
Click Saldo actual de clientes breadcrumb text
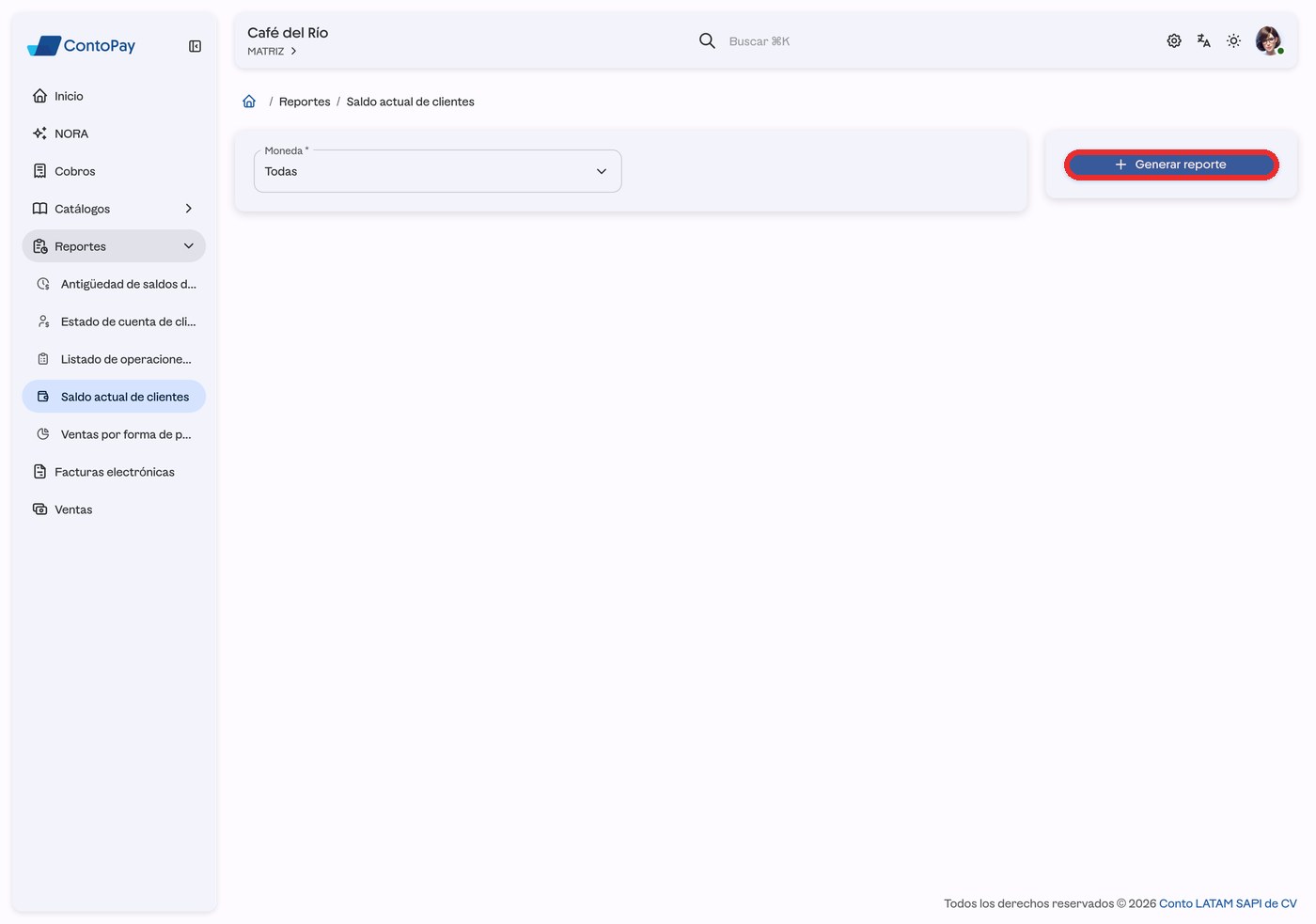[411, 102]
